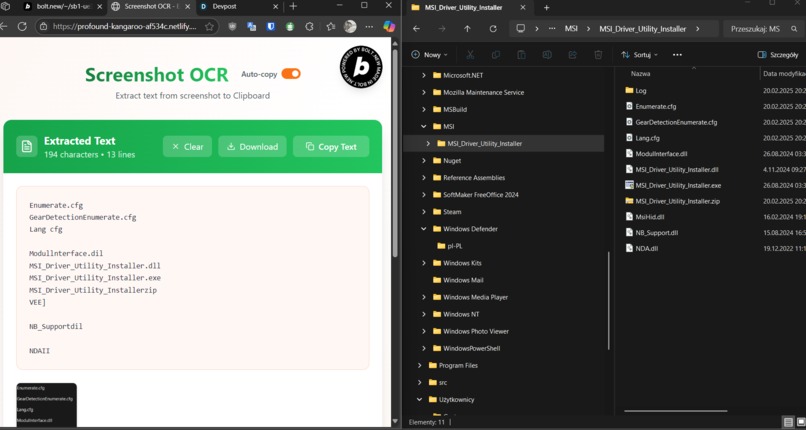
Task: Expand the Mozilla Maintenance Service folder
Action: 424,92
